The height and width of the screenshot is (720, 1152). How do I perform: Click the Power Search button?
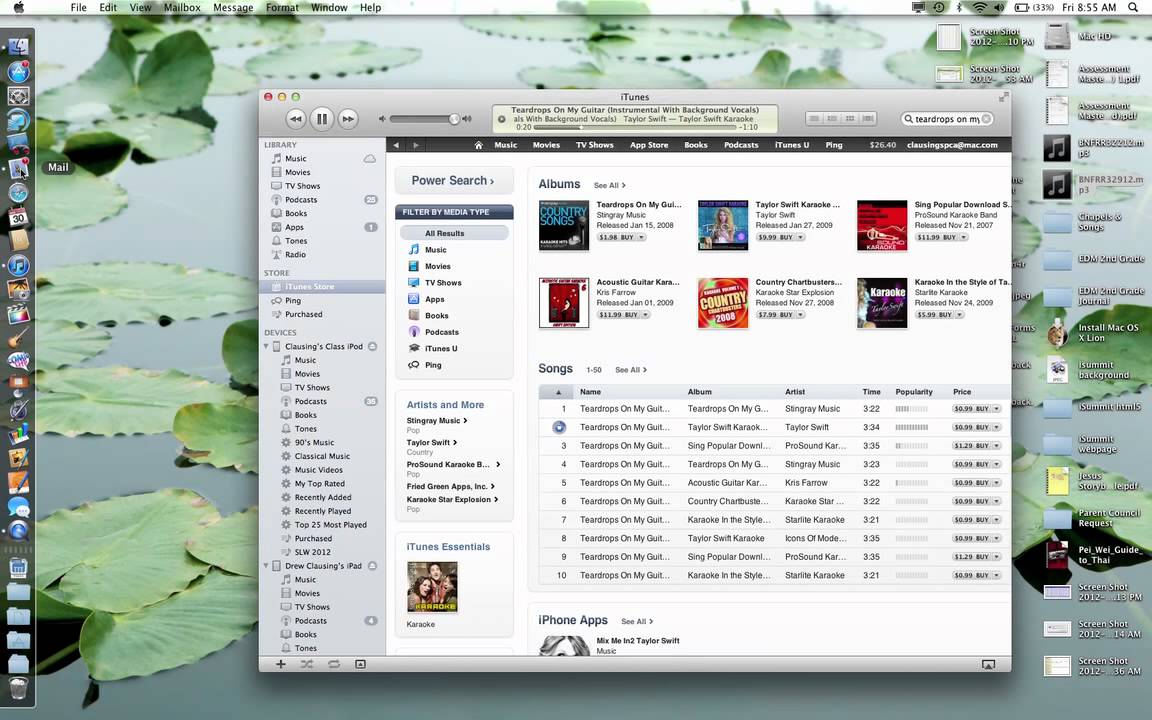453,180
